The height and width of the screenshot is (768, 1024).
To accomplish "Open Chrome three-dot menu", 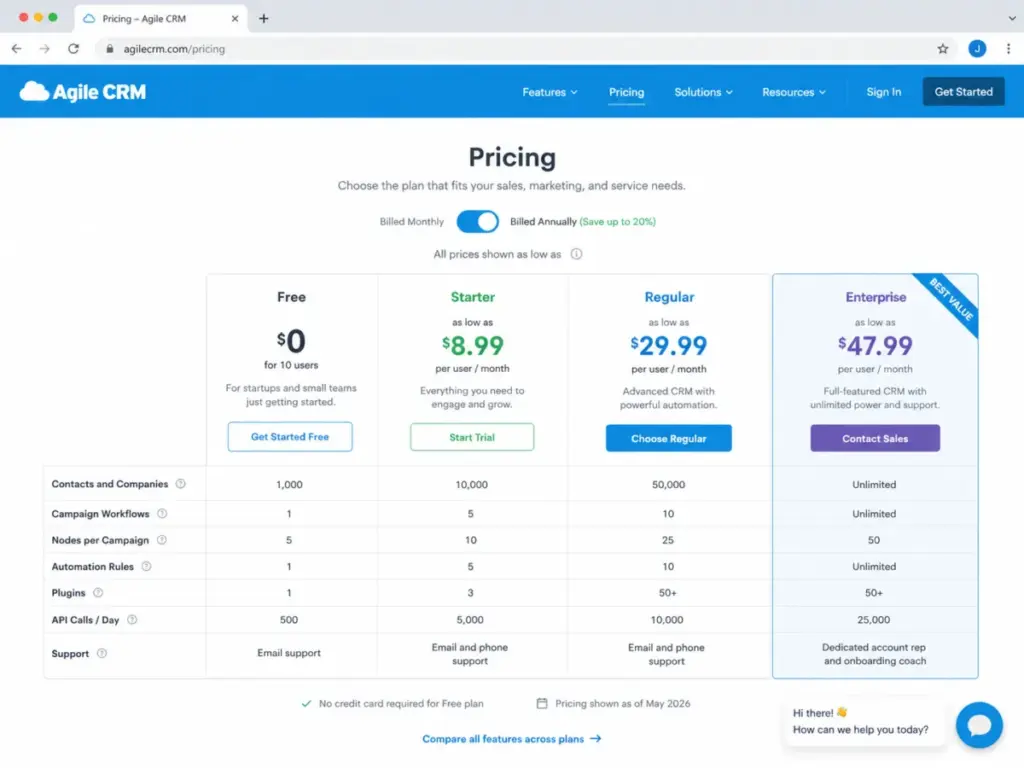I will click(1008, 49).
